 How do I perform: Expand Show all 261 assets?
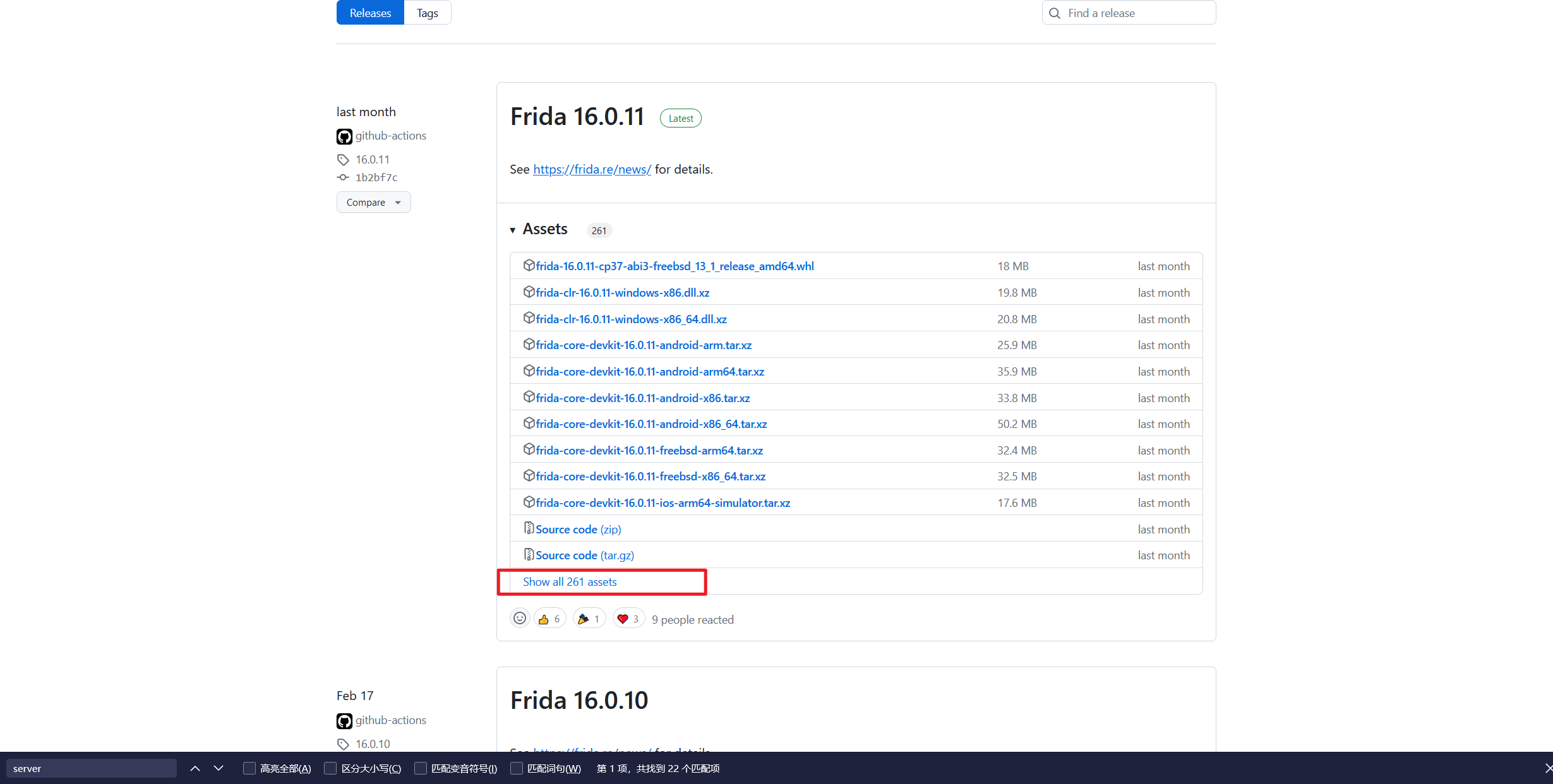(570, 582)
